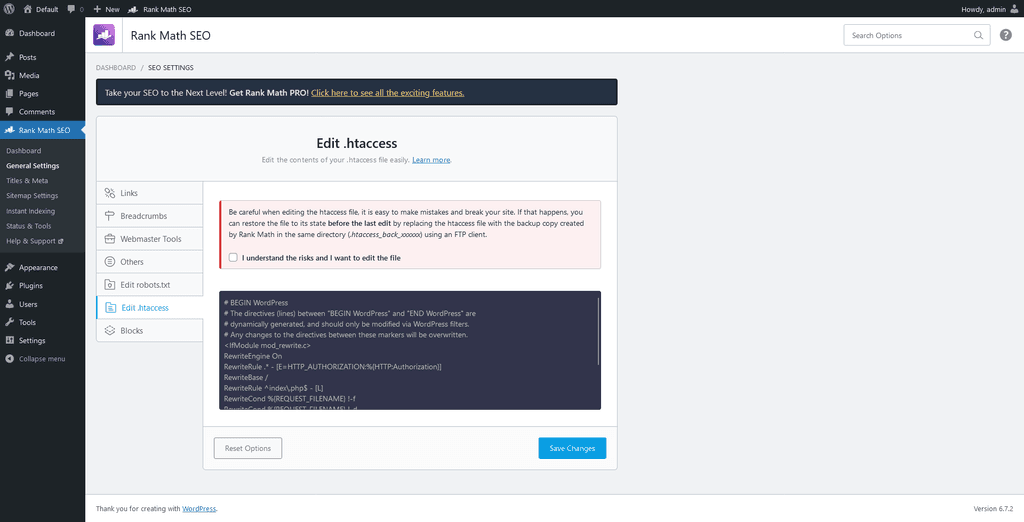Open General Settings submenu item
This screenshot has width=1024, height=522.
(33, 166)
